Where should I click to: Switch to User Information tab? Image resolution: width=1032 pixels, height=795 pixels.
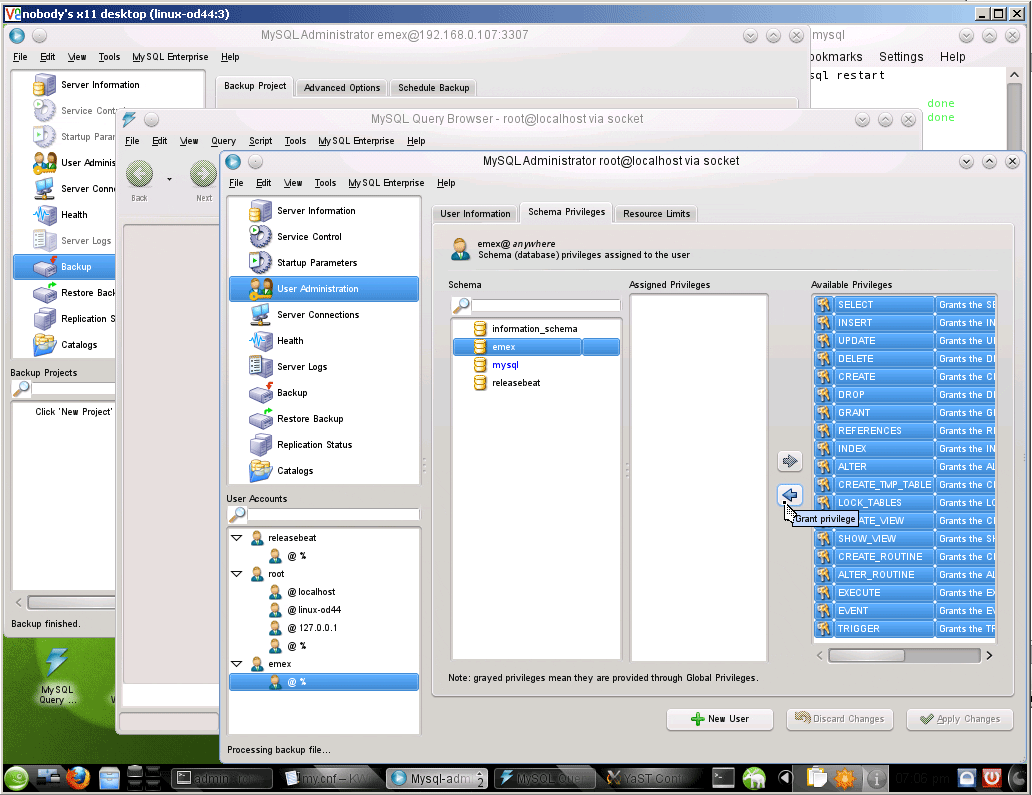coord(475,214)
